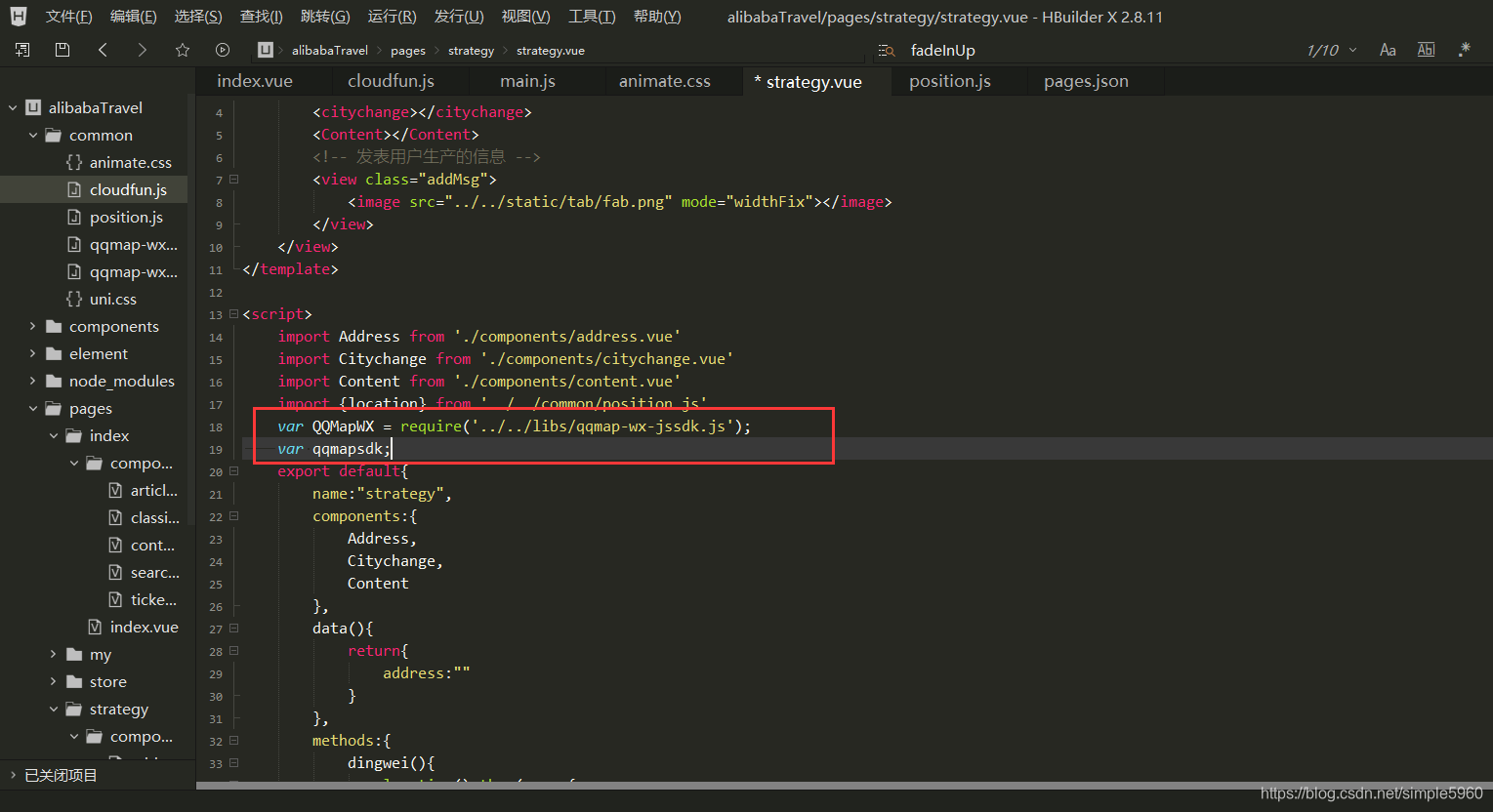Open the 视图(V) menu
1493x812 pixels.
point(525,17)
